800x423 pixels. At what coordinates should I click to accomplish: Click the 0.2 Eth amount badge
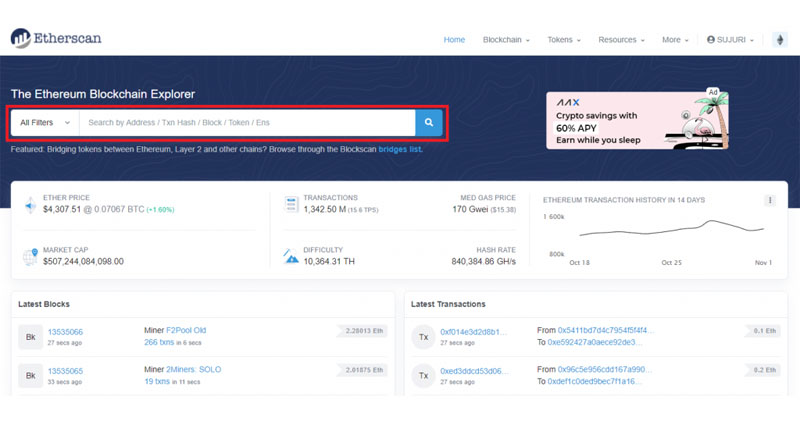pos(763,370)
